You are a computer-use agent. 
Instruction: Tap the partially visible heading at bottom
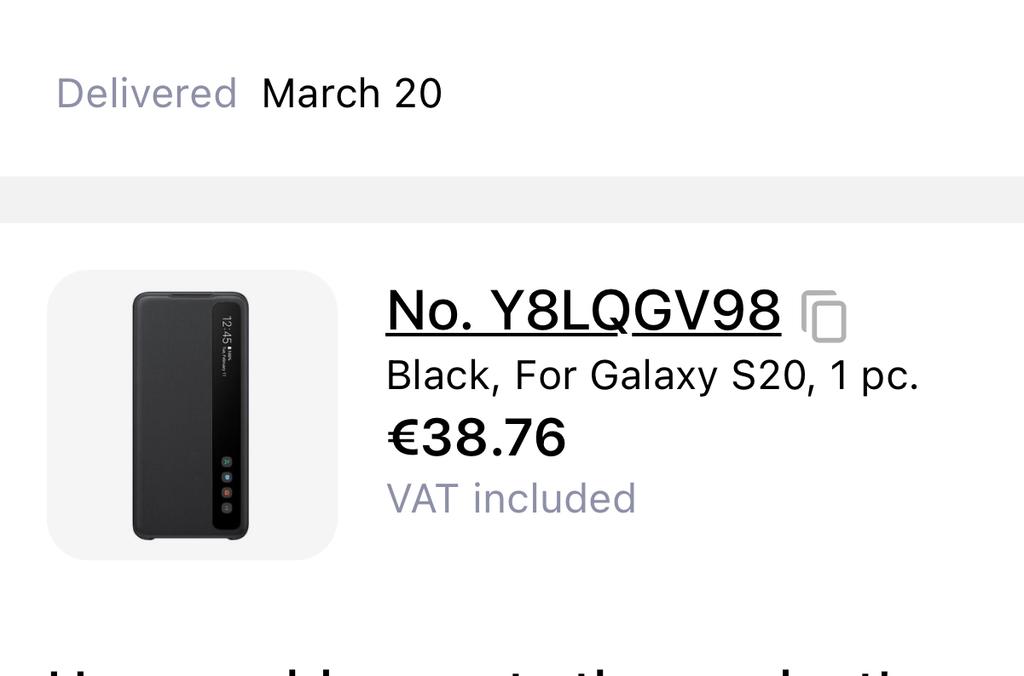pos(512,670)
